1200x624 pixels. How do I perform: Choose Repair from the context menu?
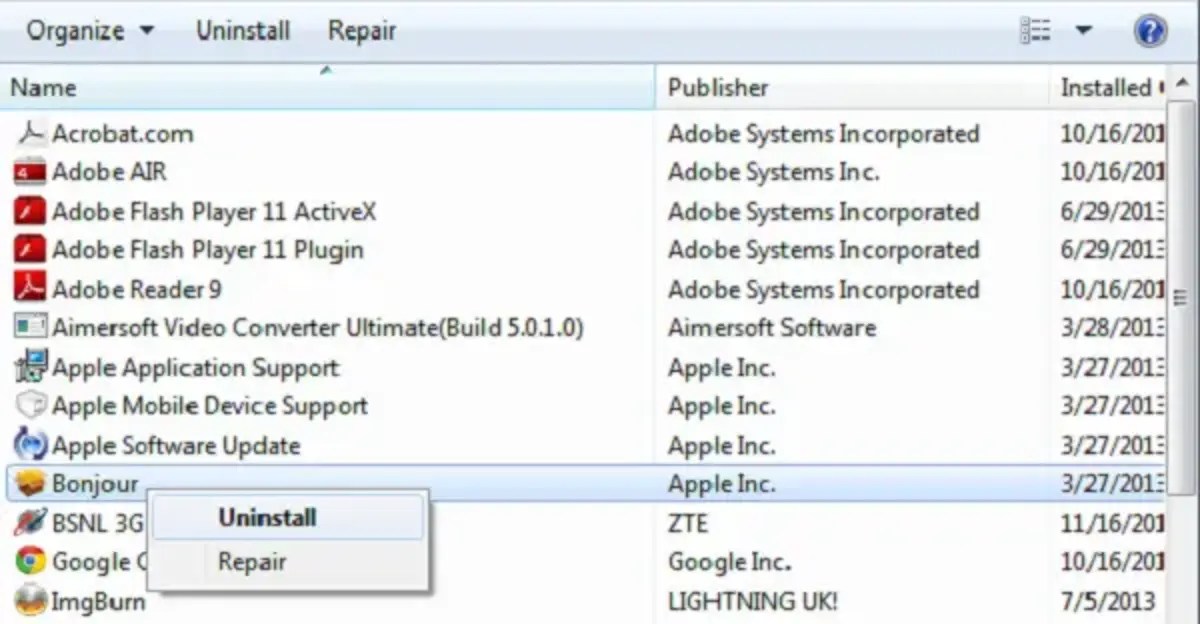tap(251, 561)
